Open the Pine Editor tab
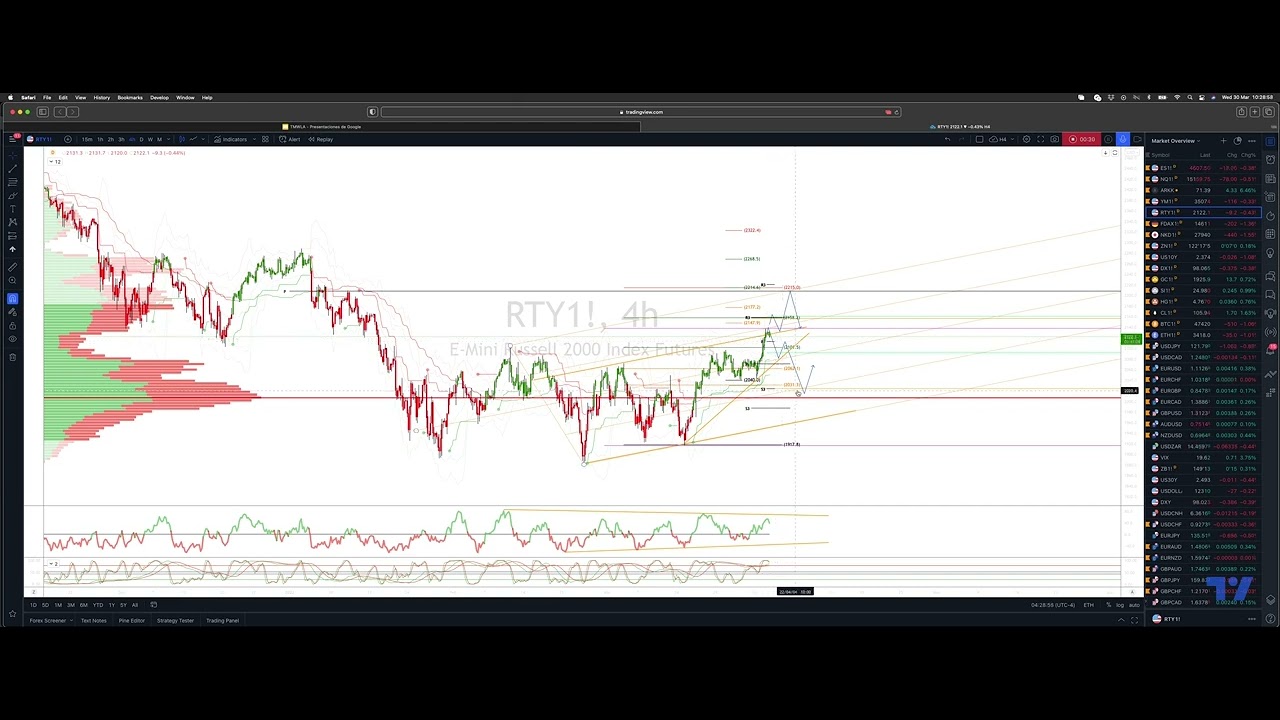 132,620
